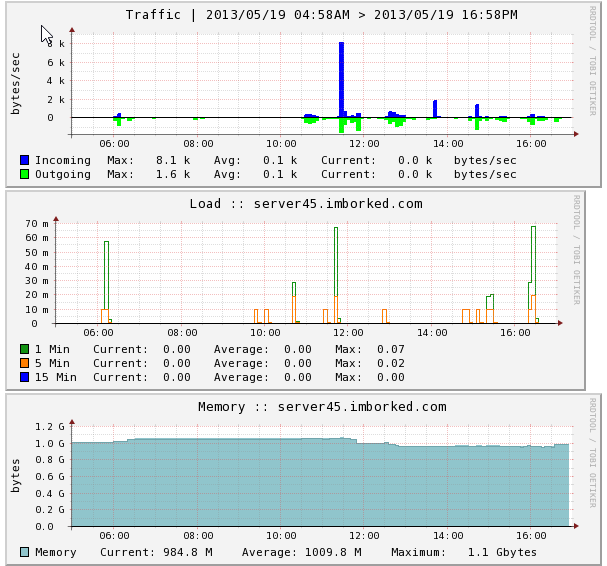Click the RRDTOOL watermark on Memory graph
The height and width of the screenshot is (566, 607).
point(592,452)
